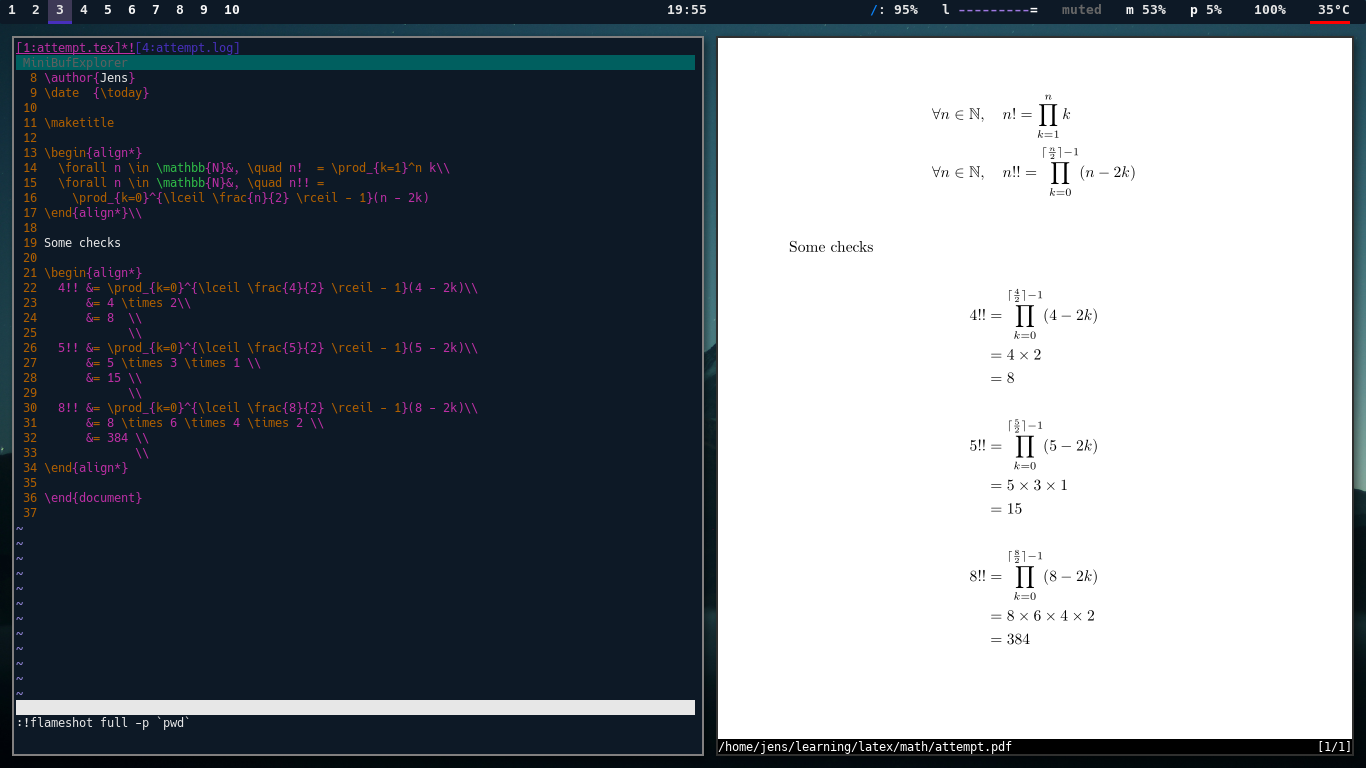Viewport: 1366px width, 768px height.
Task: Click the 5!! product equation in PDF
Action: click(1033, 445)
